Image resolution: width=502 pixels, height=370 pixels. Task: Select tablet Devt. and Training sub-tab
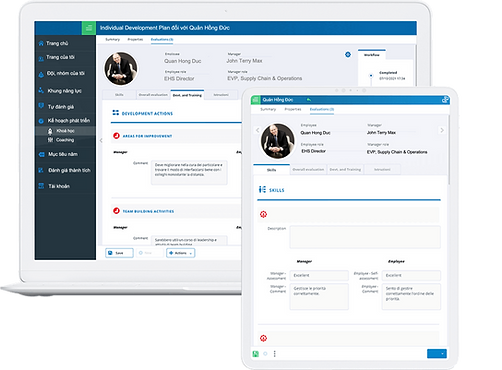(345, 169)
